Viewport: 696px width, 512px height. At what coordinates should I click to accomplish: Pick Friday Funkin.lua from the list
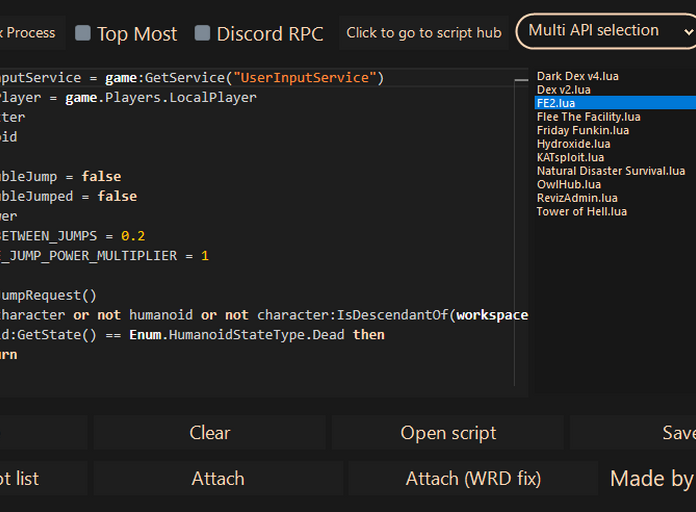[x=582, y=130]
